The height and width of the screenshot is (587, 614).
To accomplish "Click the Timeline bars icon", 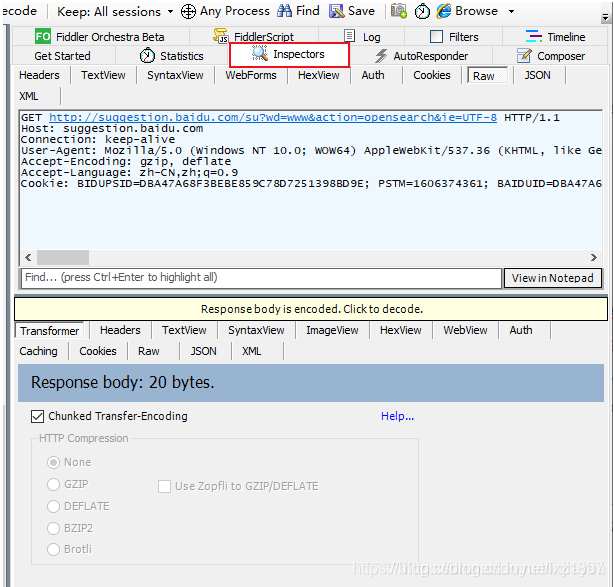I will pyautogui.click(x=533, y=36).
